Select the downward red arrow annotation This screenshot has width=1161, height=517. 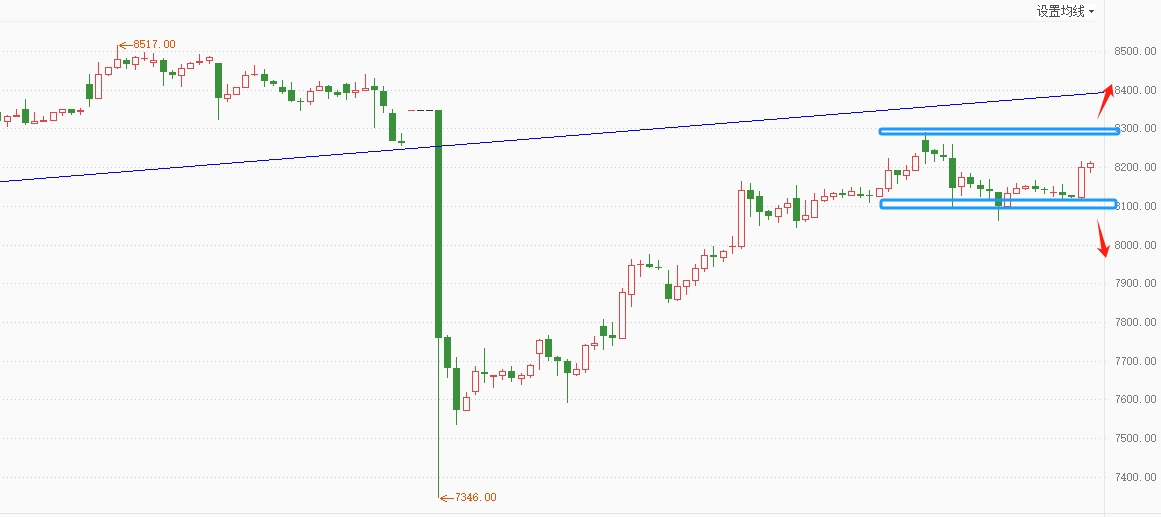(1103, 239)
